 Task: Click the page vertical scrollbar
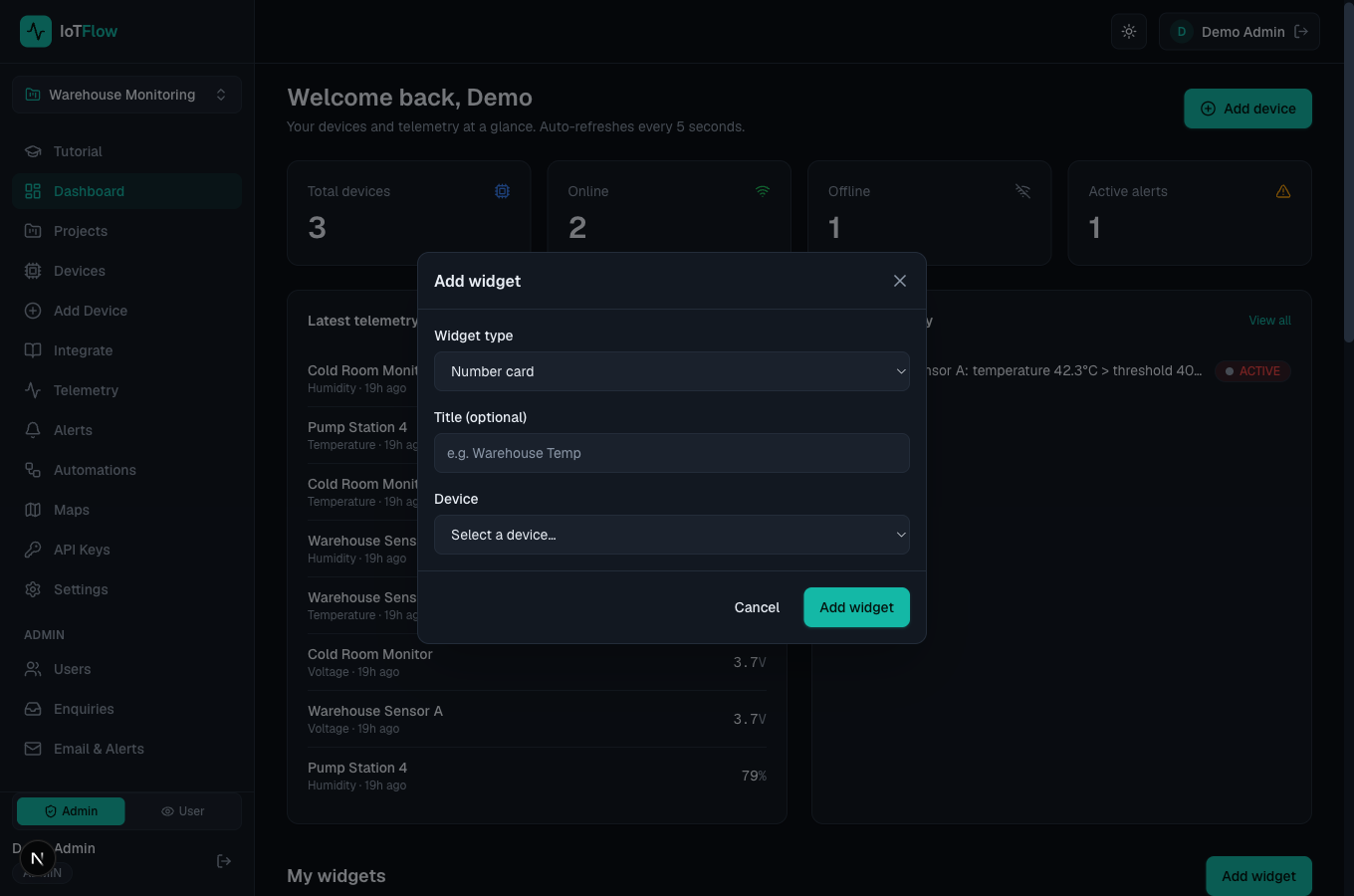1349,171
